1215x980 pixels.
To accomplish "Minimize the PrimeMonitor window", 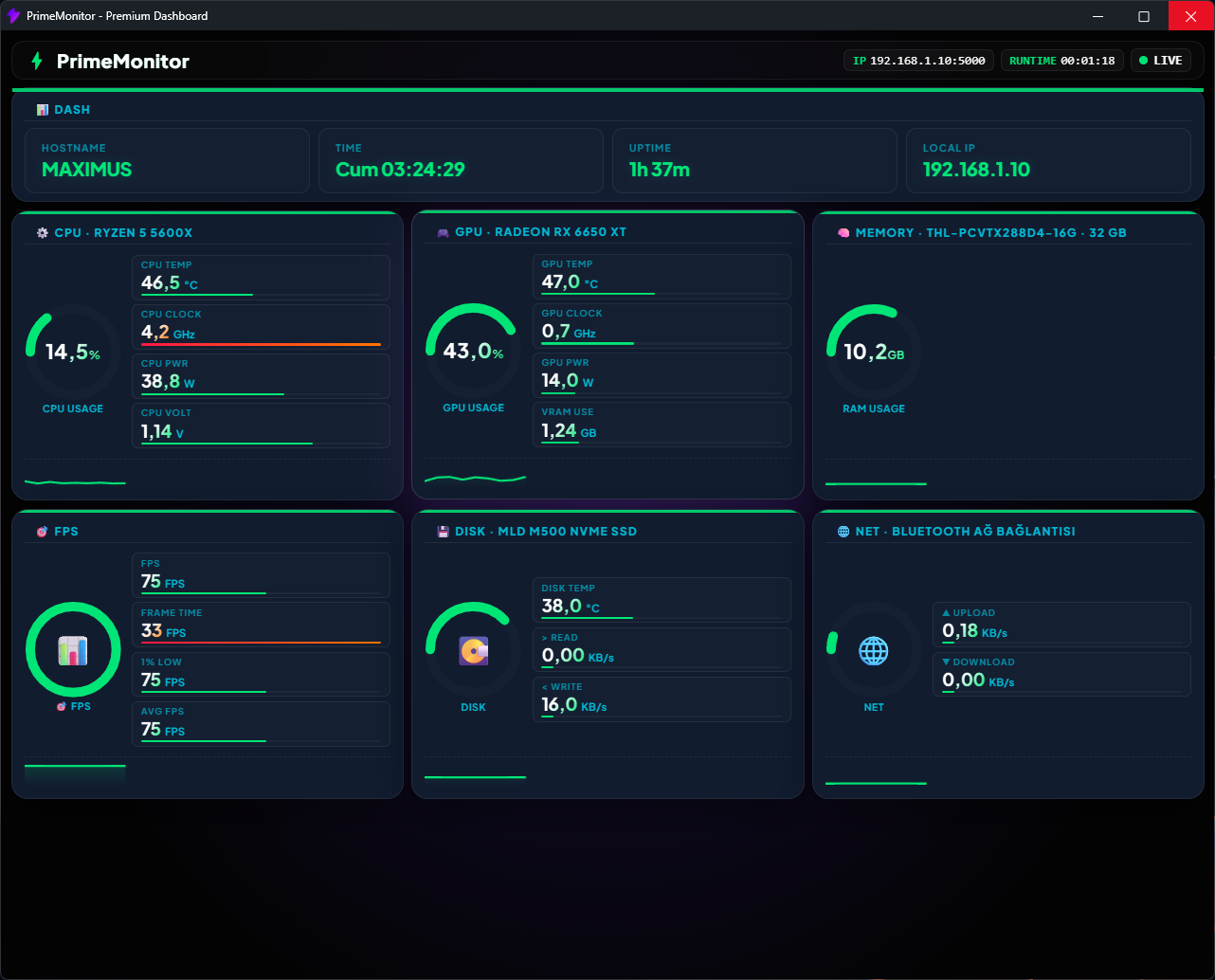I will (x=1098, y=16).
